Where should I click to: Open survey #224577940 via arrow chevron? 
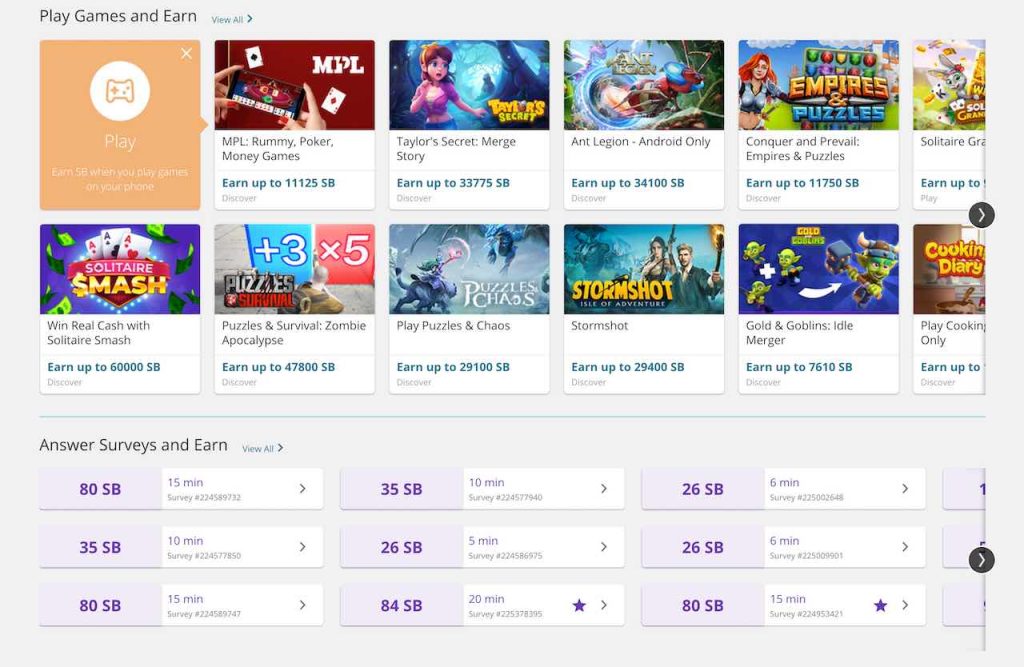(x=604, y=489)
